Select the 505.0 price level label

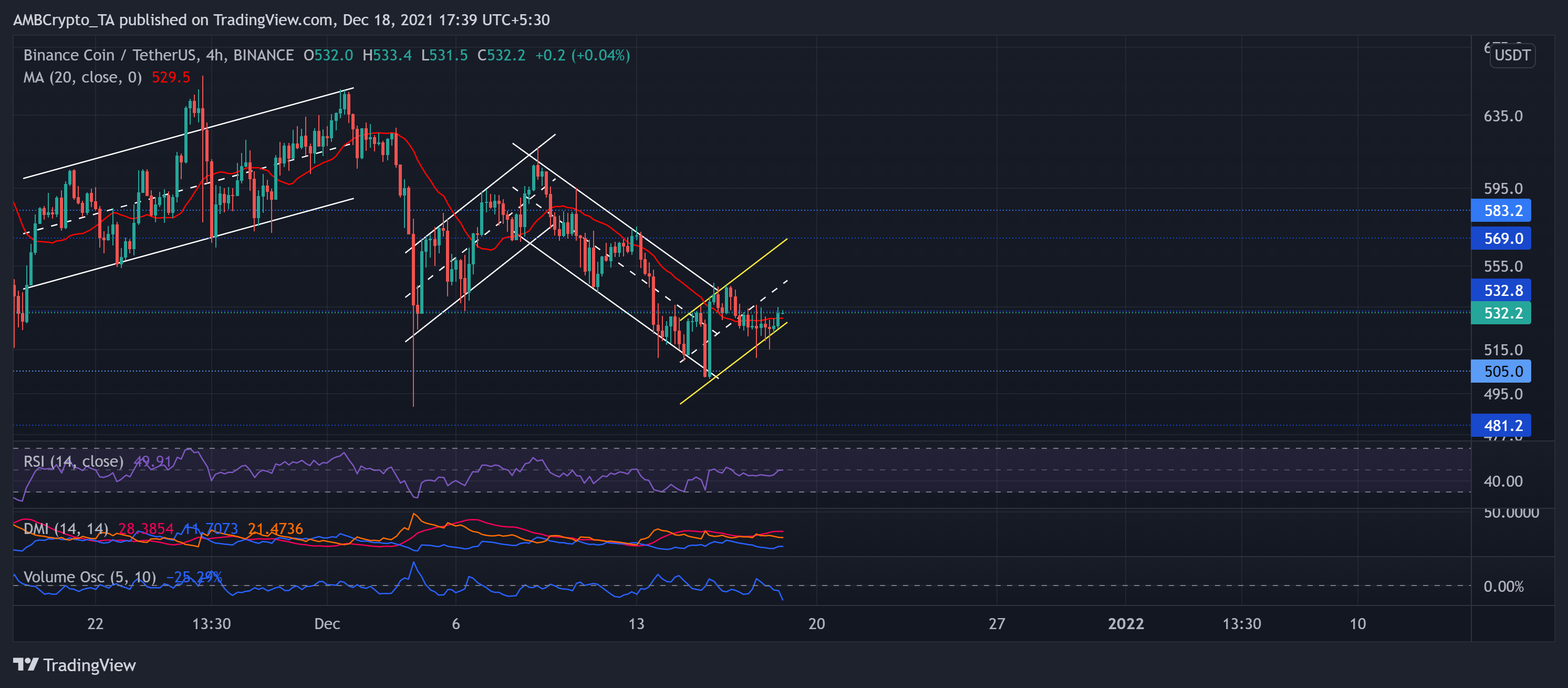click(1500, 372)
